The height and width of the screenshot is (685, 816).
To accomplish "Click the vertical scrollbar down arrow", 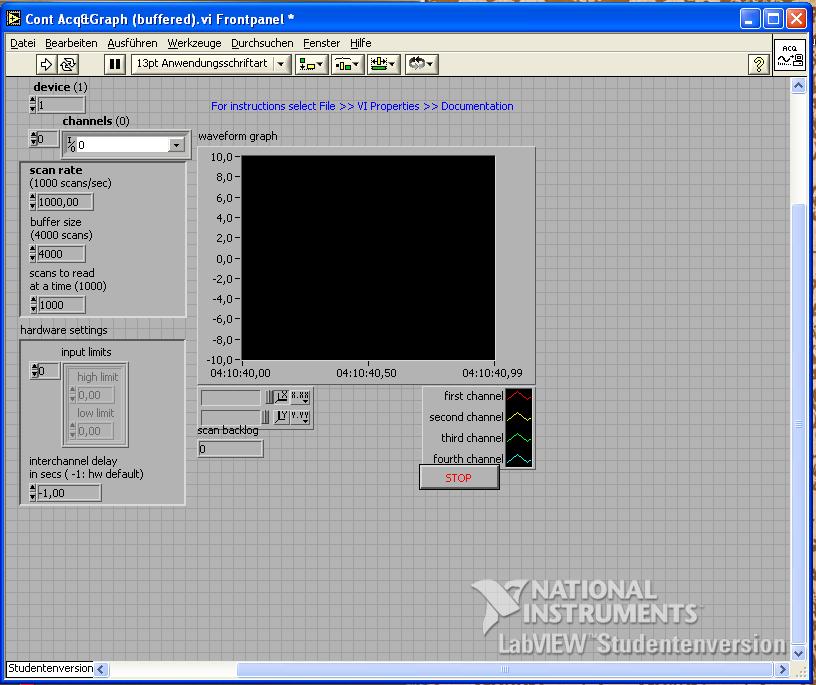I will click(798, 652).
